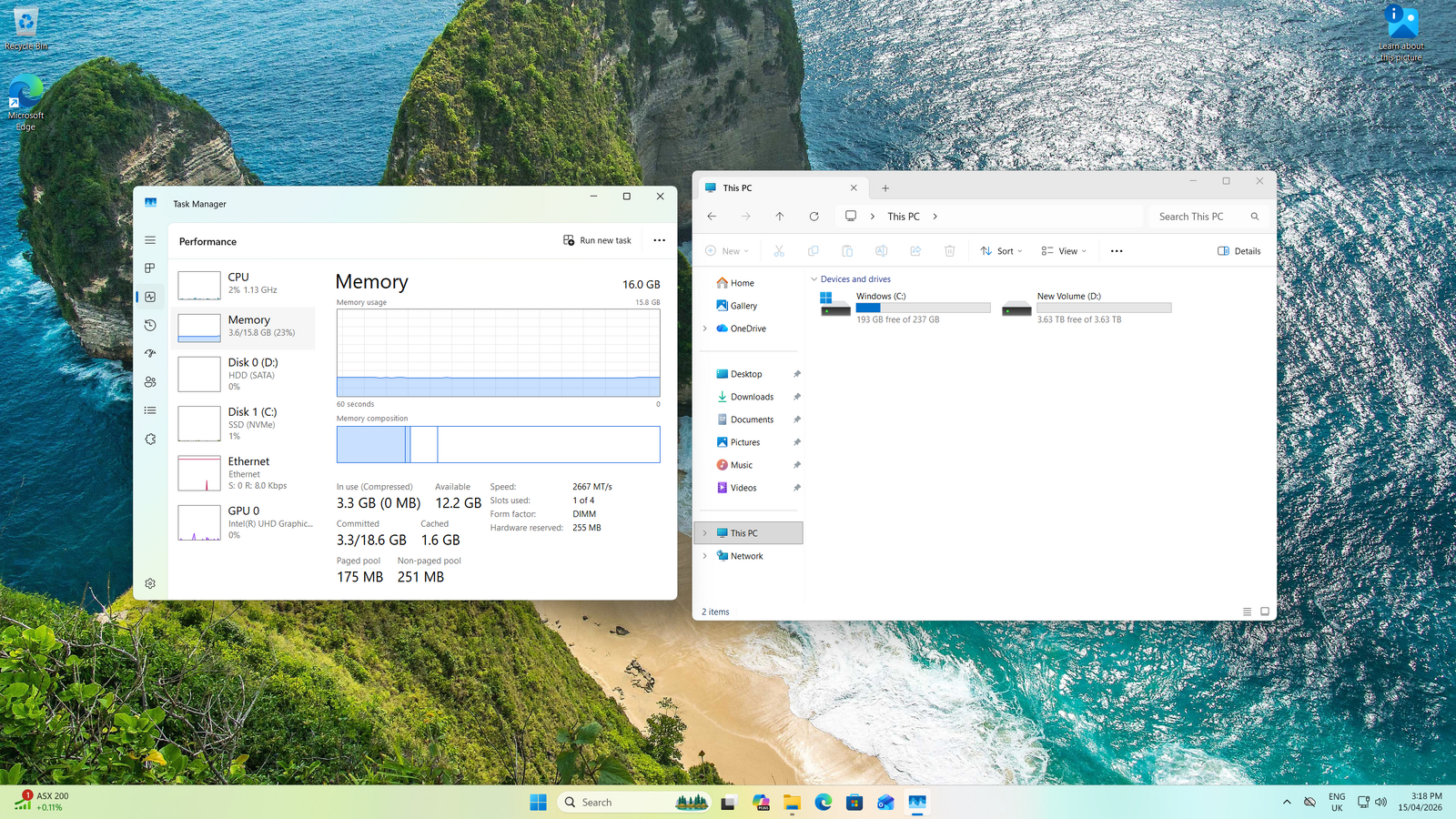Expand the OneDrive tree node

click(x=704, y=329)
